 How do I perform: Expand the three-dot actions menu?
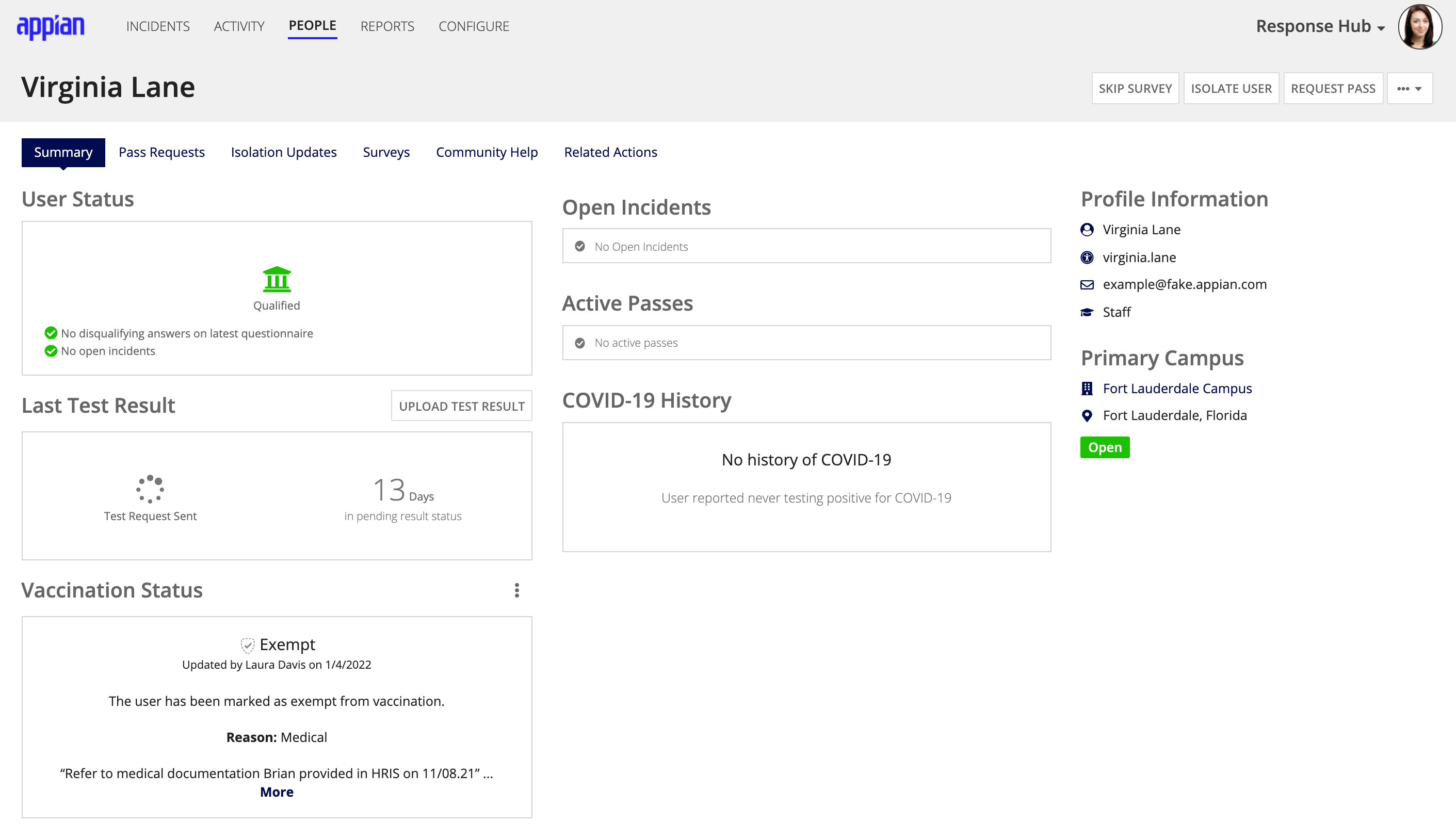(x=1410, y=88)
